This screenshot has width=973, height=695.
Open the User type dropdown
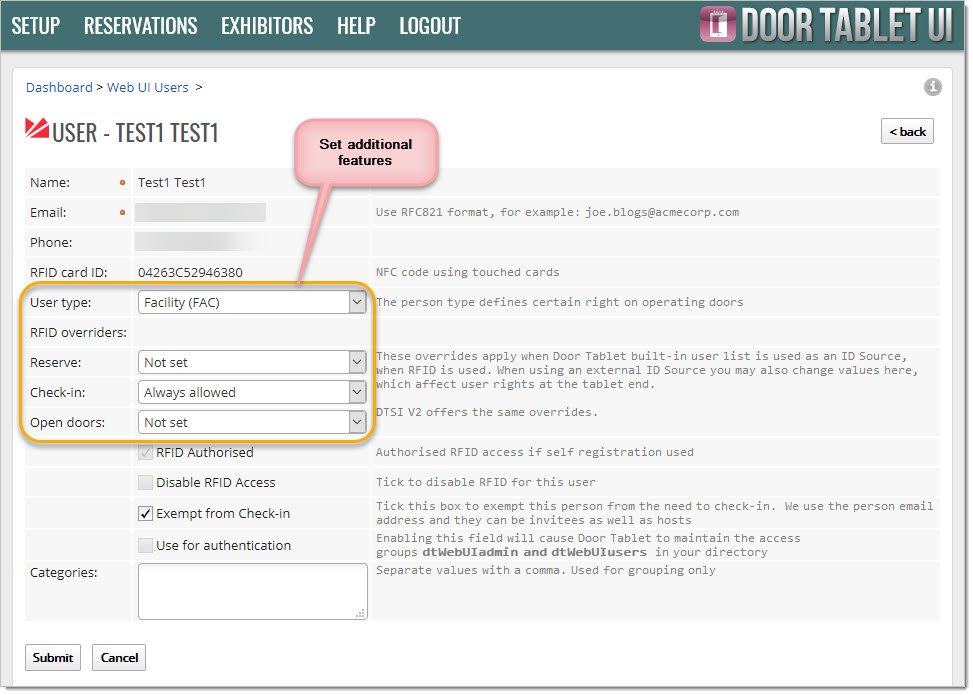click(252, 302)
